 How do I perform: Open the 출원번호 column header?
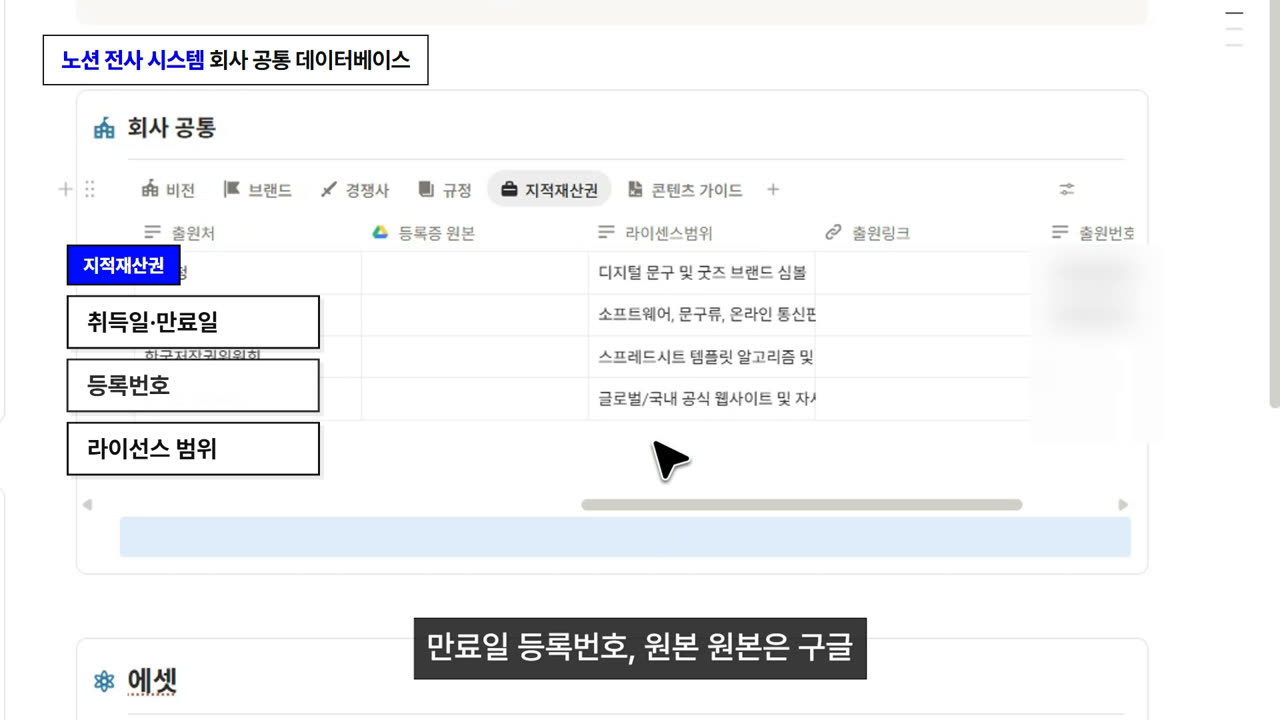(1094, 233)
